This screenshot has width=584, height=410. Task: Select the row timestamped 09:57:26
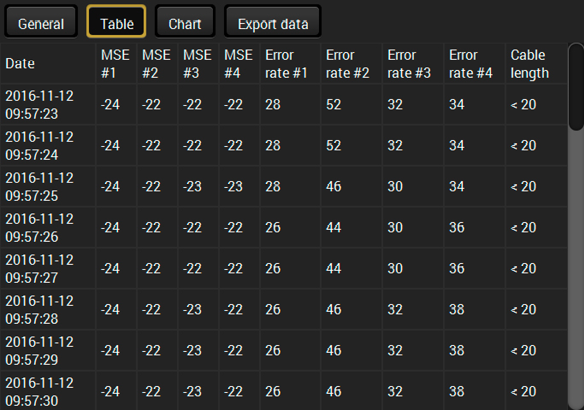[x=284, y=227]
